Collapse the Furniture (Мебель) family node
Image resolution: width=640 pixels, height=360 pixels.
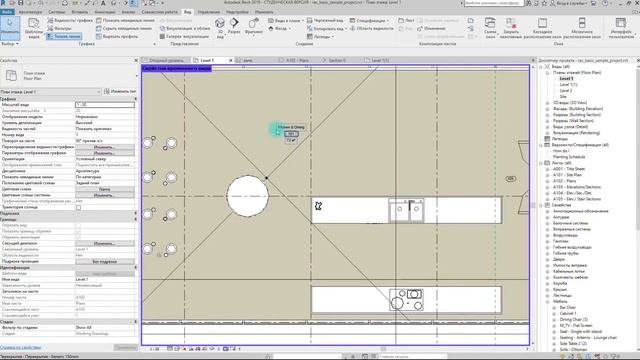pyautogui.click(x=547, y=302)
